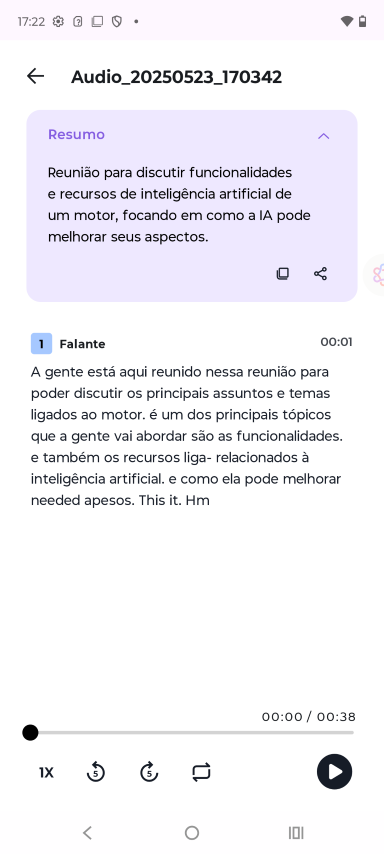The height and width of the screenshot is (854, 384).
Task: Go back using the top arrow
Action: [35, 76]
